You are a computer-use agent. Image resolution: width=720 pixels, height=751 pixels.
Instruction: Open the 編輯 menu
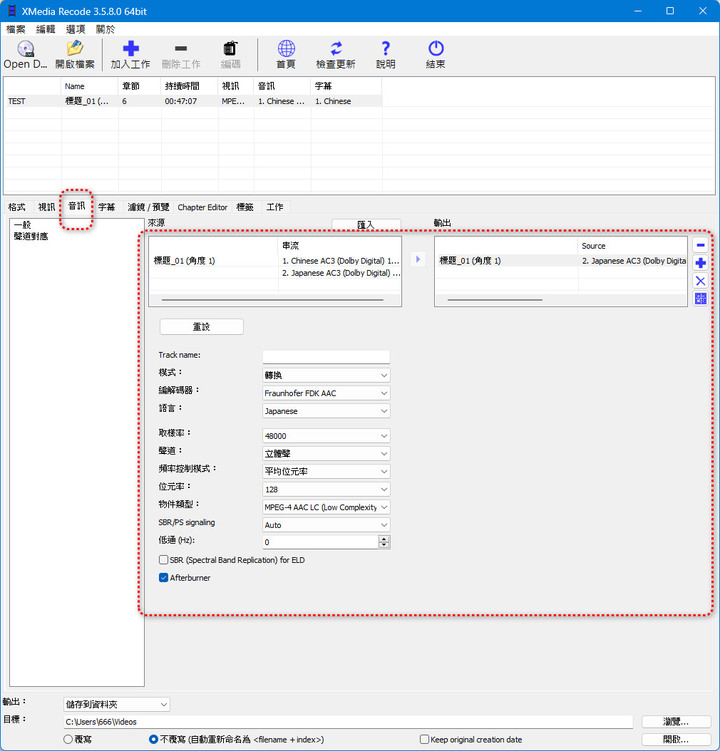(46, 29)
